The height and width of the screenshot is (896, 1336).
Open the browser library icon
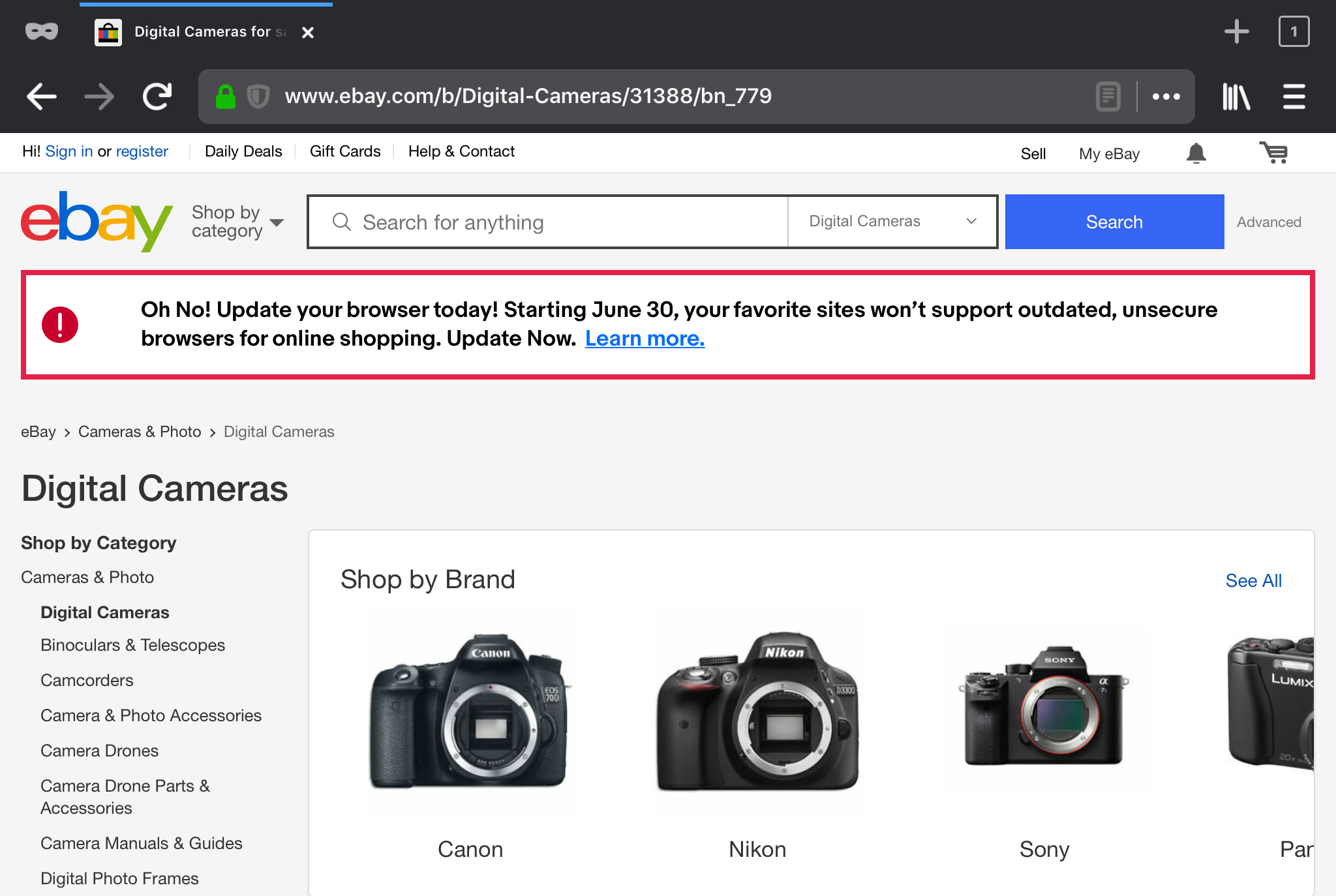1236,97
